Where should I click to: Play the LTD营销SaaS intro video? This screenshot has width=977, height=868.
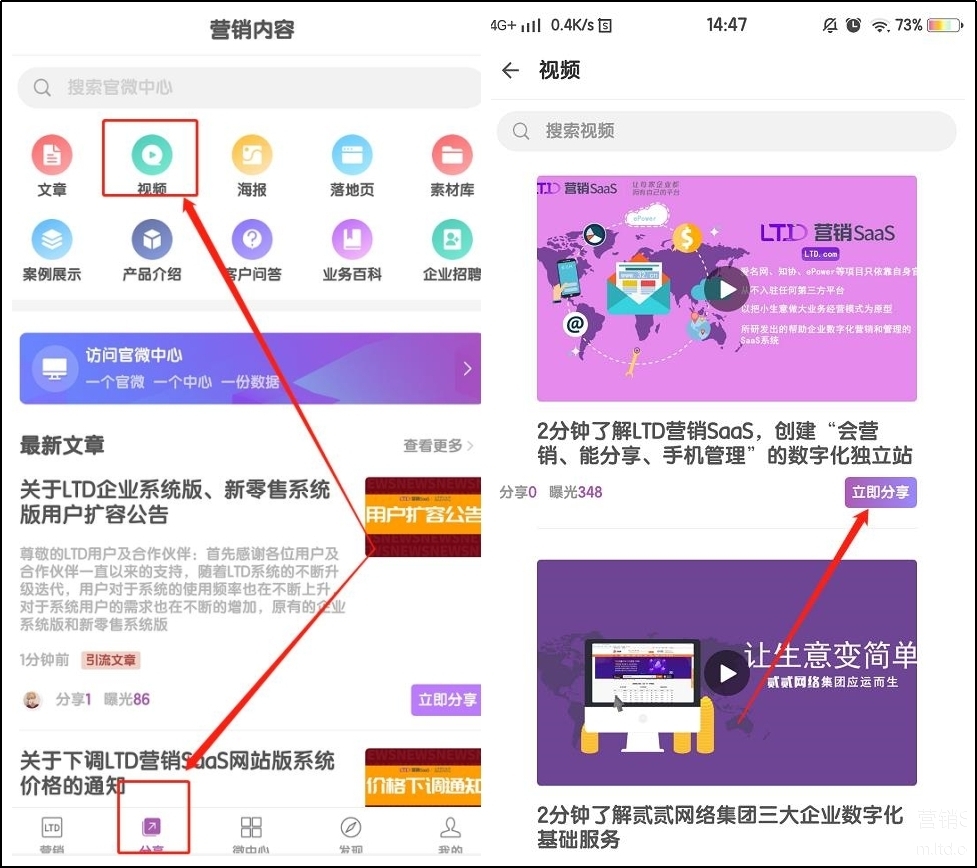[726, 289]
